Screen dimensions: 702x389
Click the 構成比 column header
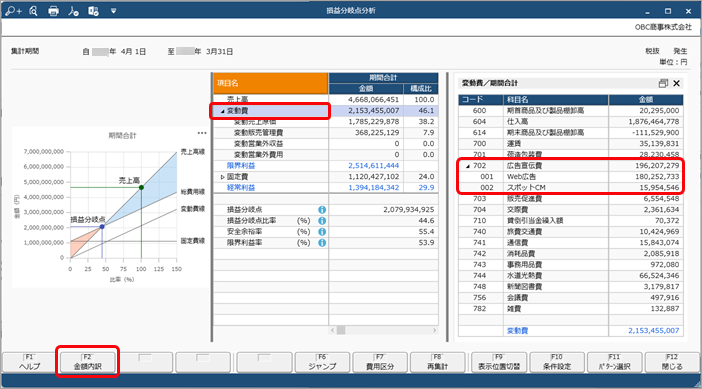(x=421, y=89)
